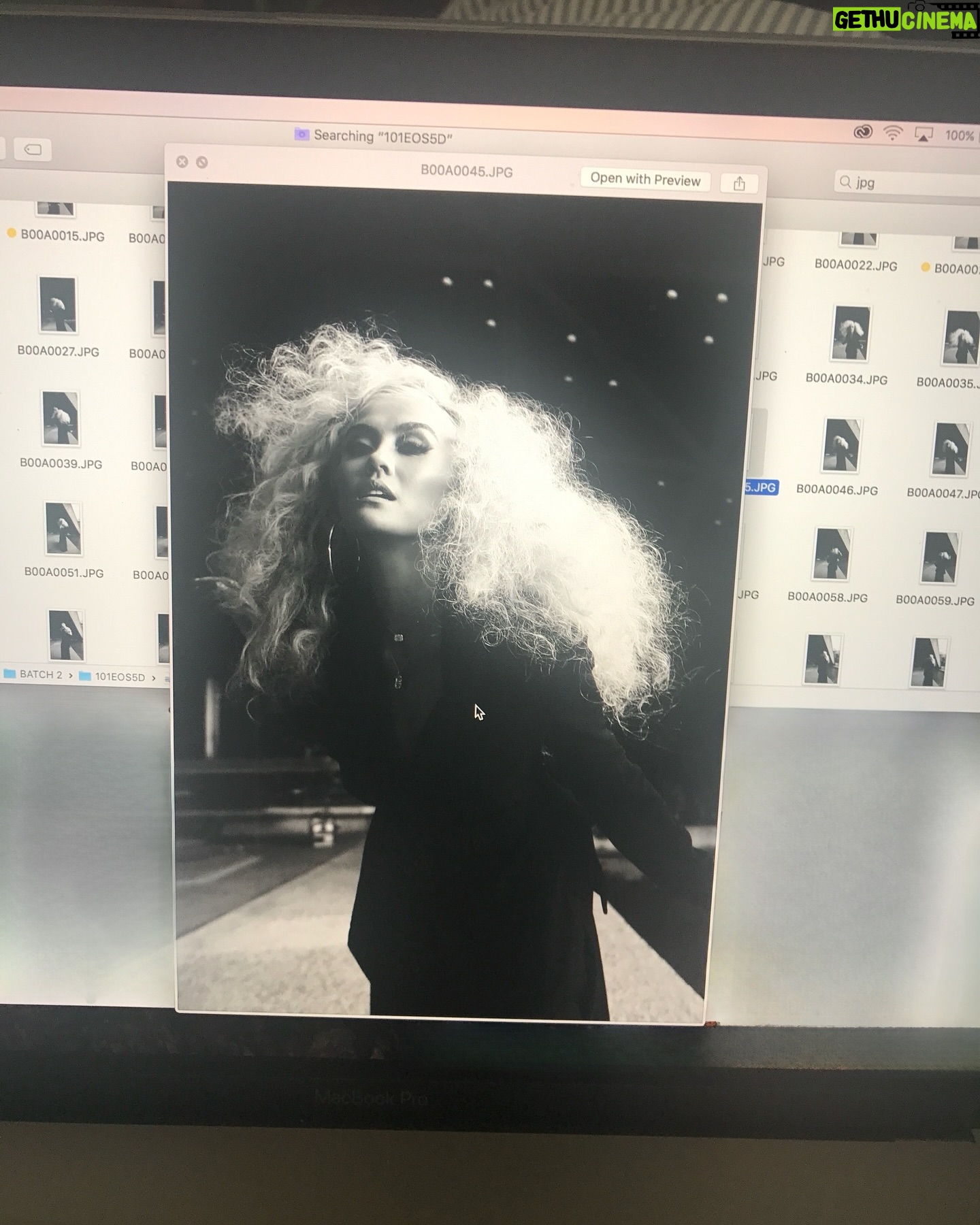Select the B00A0027.JPG thumbnail
980x1225 pixels.
click(x=58, y=304)
